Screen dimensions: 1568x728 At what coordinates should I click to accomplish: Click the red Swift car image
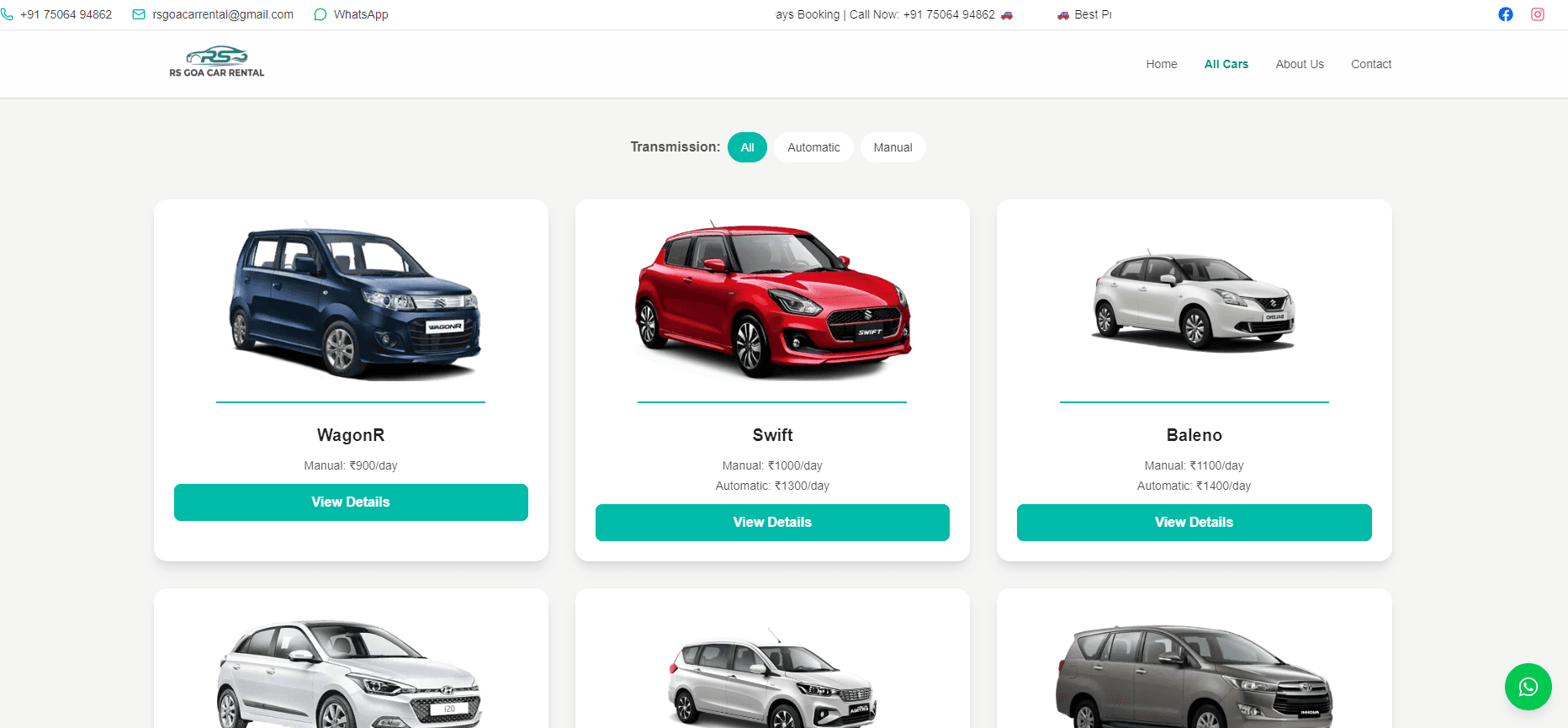[x=772, y=300]
